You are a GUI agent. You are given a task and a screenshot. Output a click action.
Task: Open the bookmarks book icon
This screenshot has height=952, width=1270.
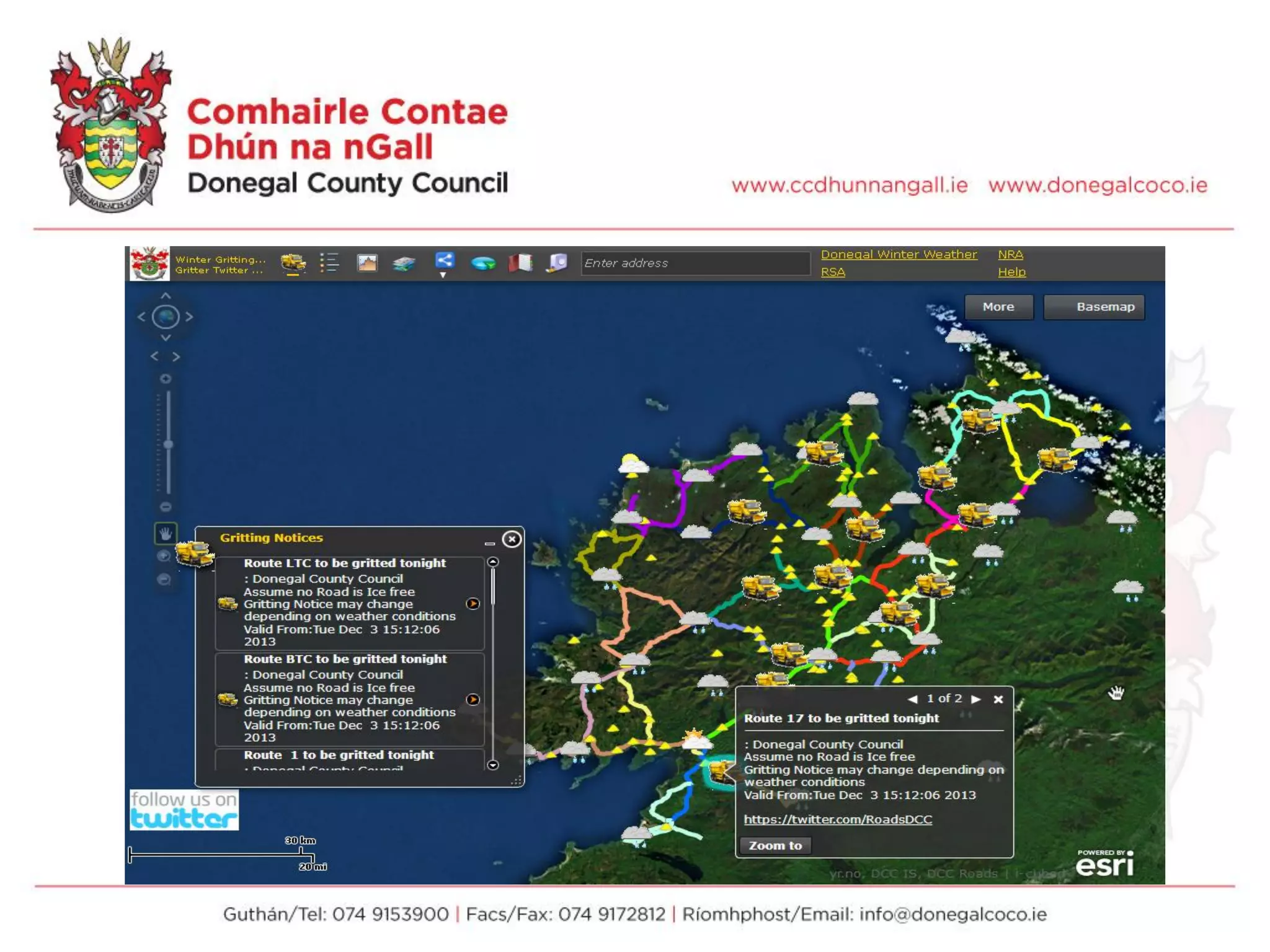(520, 263)
